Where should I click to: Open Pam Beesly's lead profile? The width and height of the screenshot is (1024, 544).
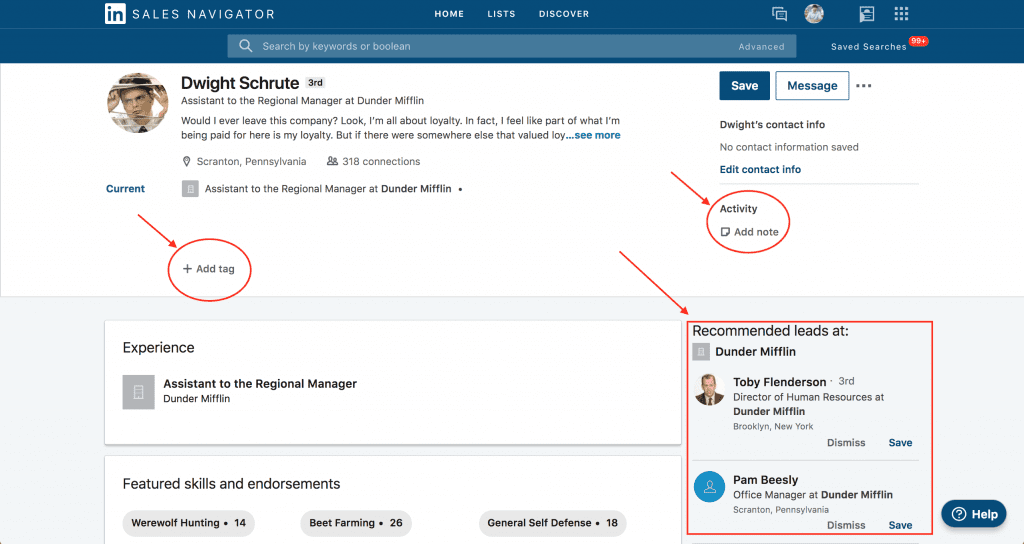coord(765,480)
